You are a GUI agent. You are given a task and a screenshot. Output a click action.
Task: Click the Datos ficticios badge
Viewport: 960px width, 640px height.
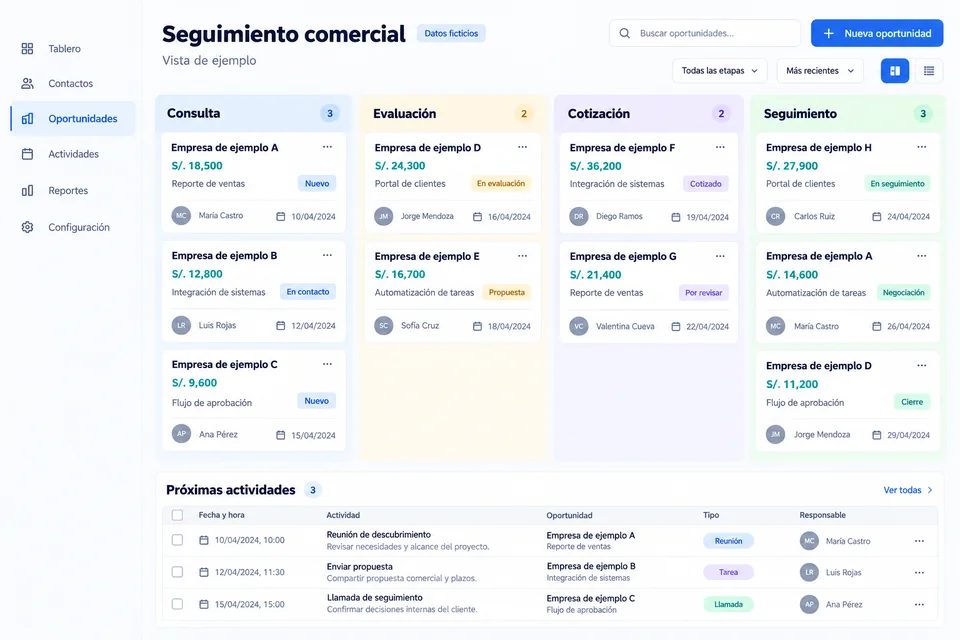[x=451, y=33]
